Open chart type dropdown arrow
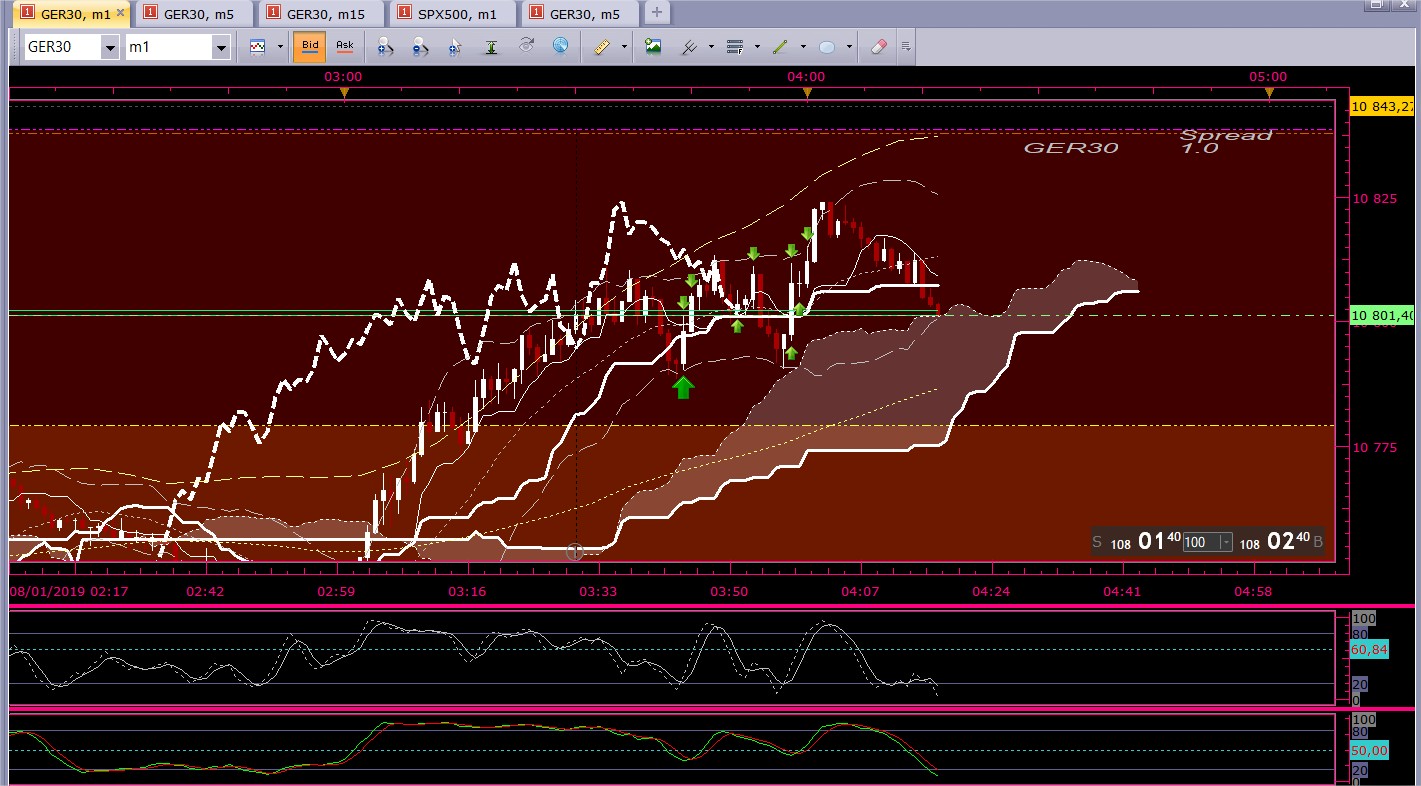The width and height of the screenshot is (1421, 786). pos(280,46)
